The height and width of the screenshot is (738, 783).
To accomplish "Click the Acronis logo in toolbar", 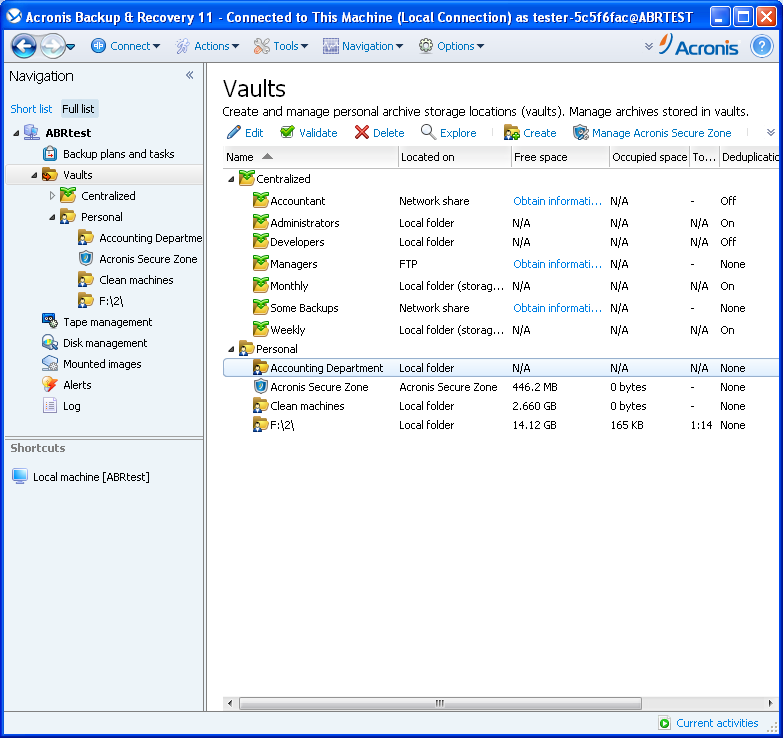I will coord(698,45).
